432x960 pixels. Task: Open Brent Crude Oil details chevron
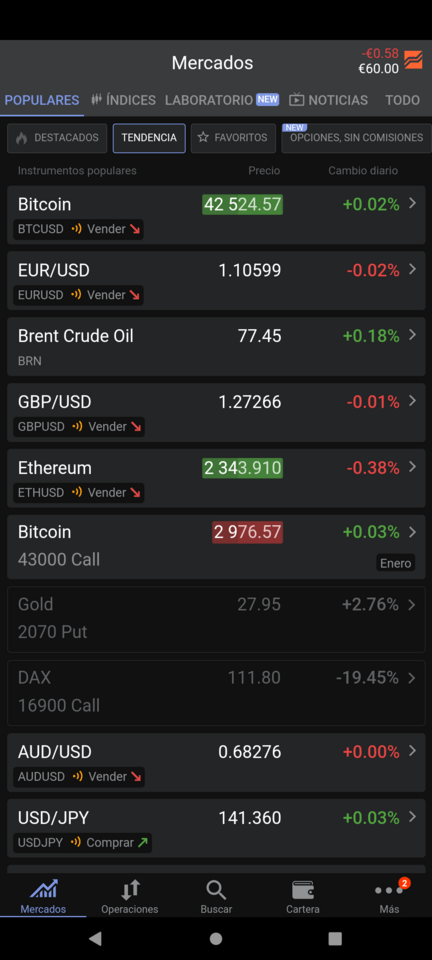pos(412,335)
